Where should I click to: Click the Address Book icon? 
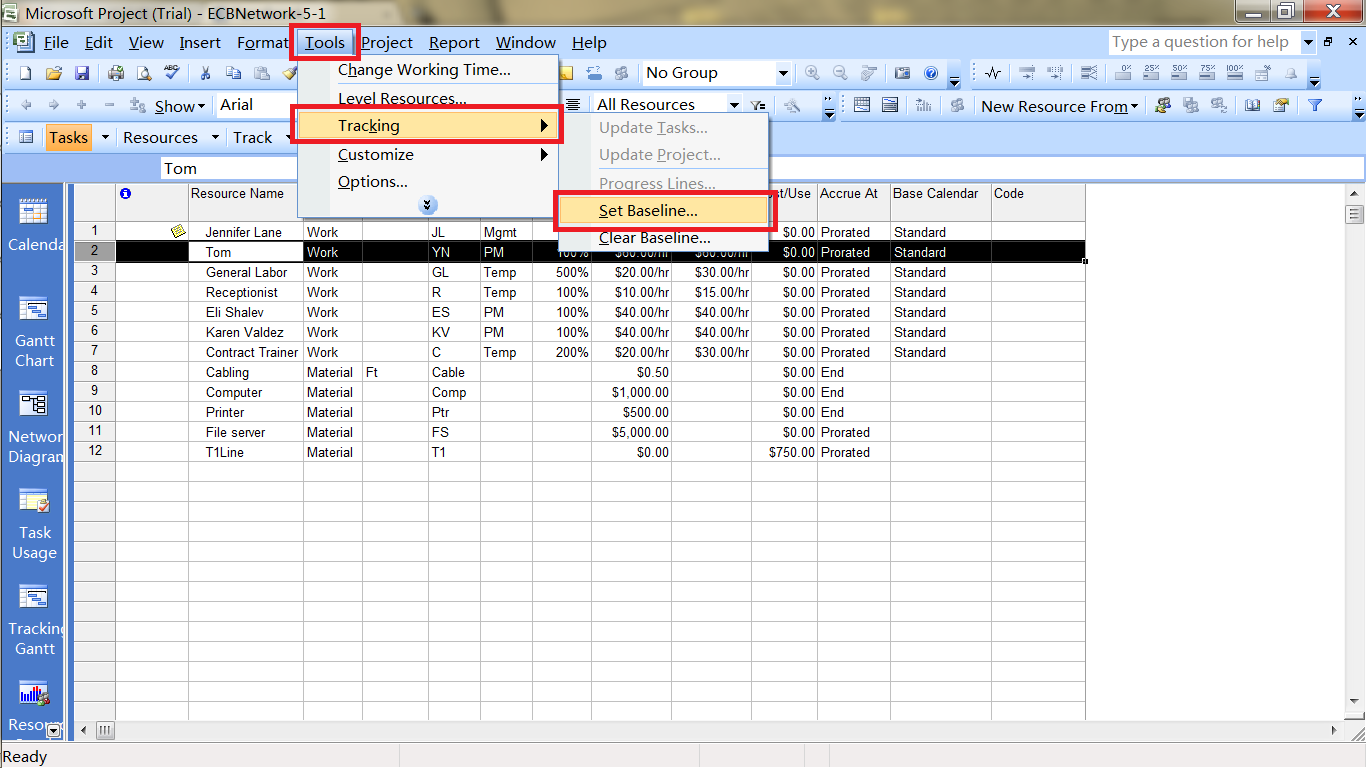click(x=1253, y=105)
